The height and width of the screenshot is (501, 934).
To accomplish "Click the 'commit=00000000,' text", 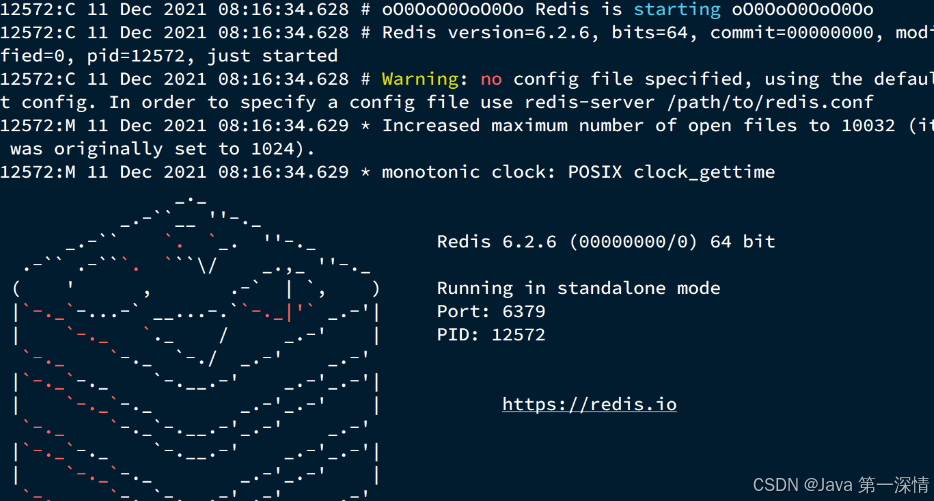I will tap(797, 33).
